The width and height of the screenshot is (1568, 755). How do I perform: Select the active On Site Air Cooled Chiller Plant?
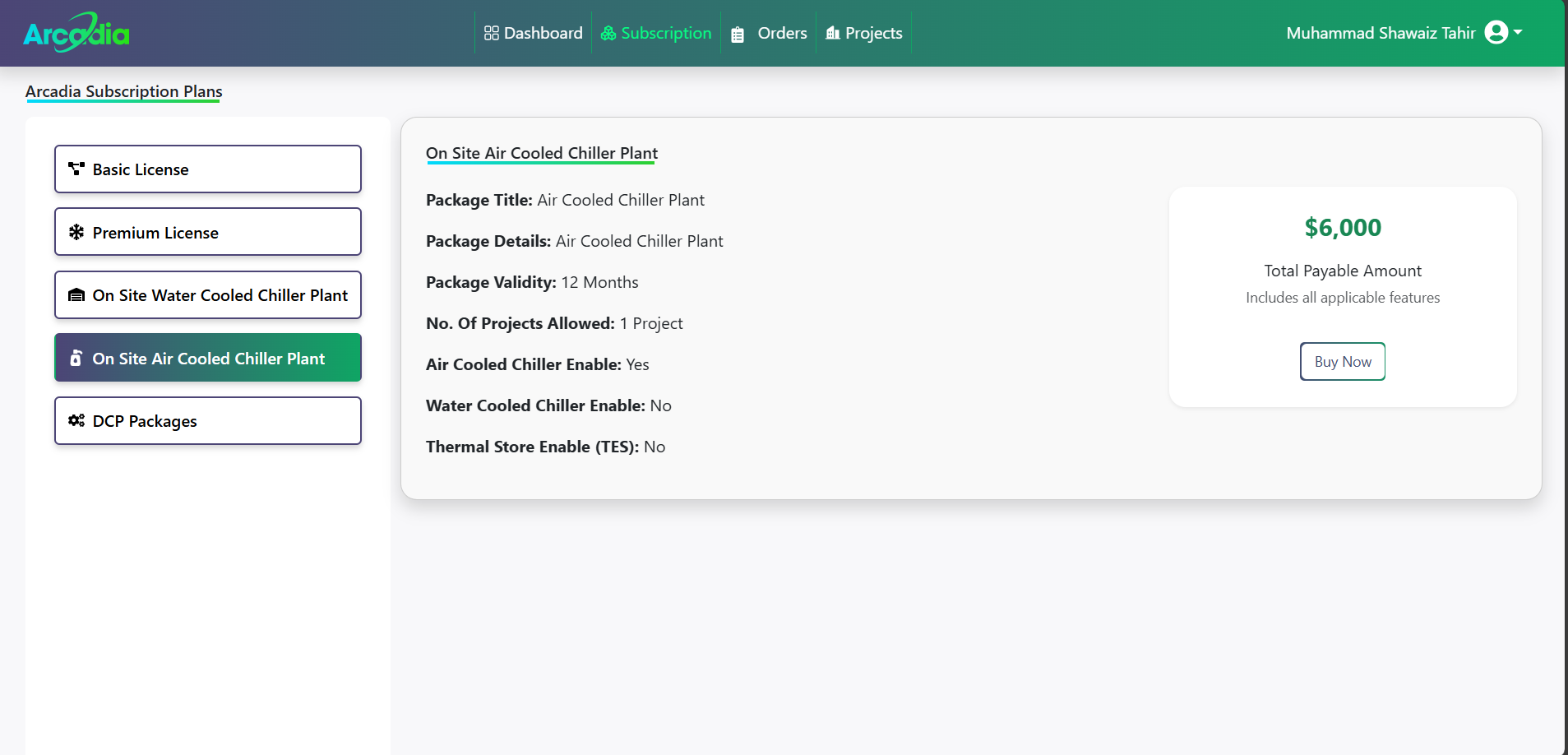(x=208, y=358)
